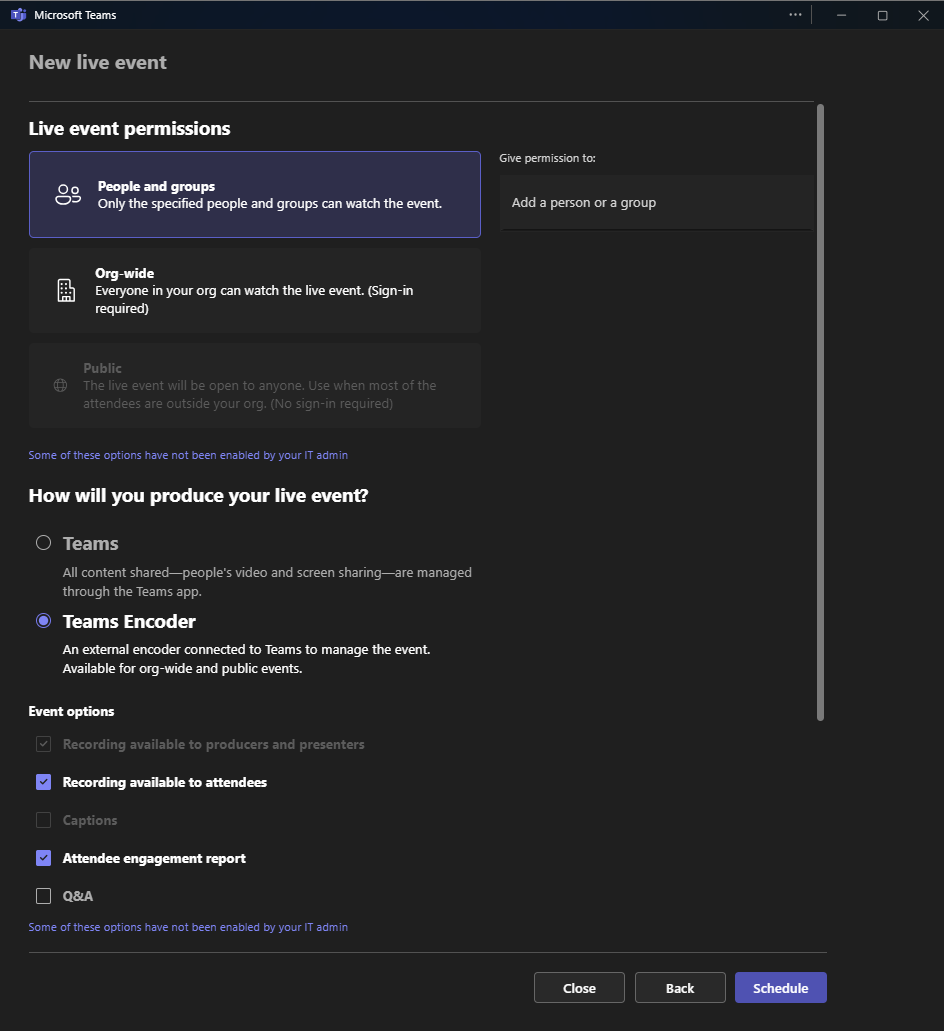Toggle the Captions checkbox
The image size is (944, 1031).
(43, 820)
